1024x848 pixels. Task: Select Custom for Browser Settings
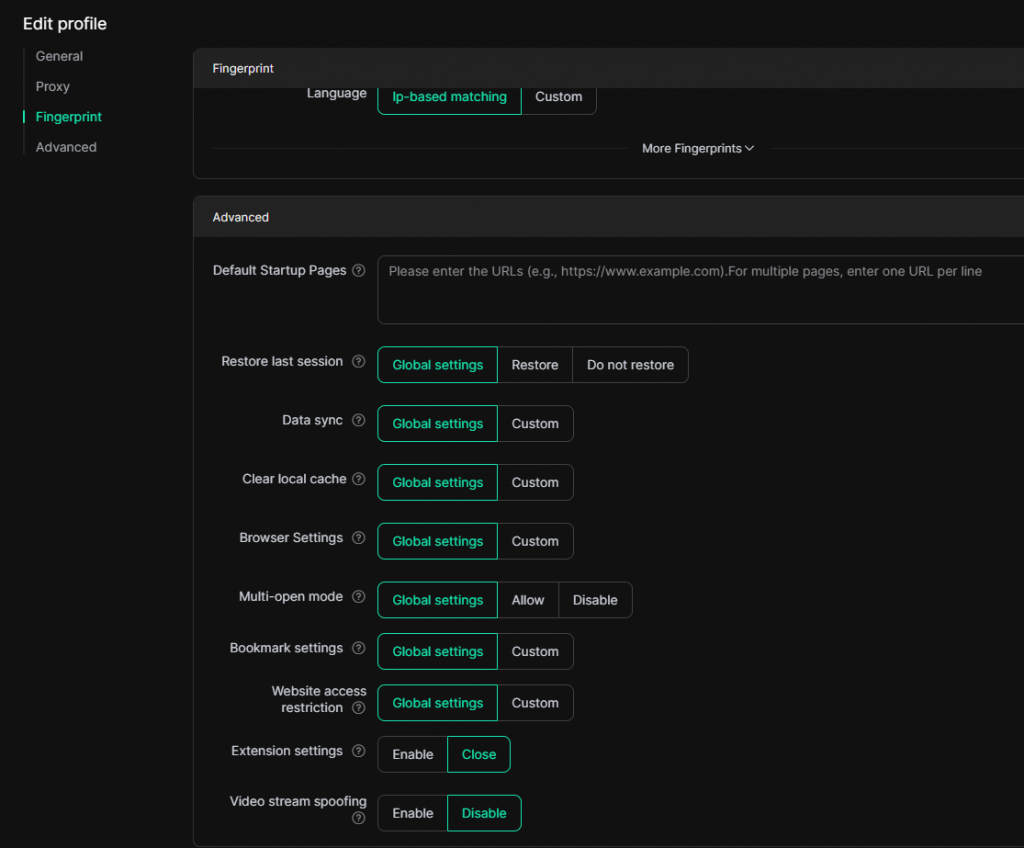tap(535, 542)
